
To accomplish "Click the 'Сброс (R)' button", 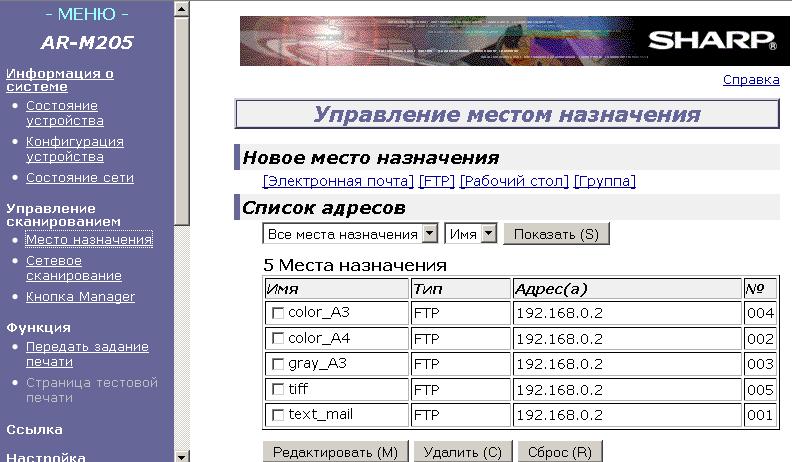I will pos(560,452).
